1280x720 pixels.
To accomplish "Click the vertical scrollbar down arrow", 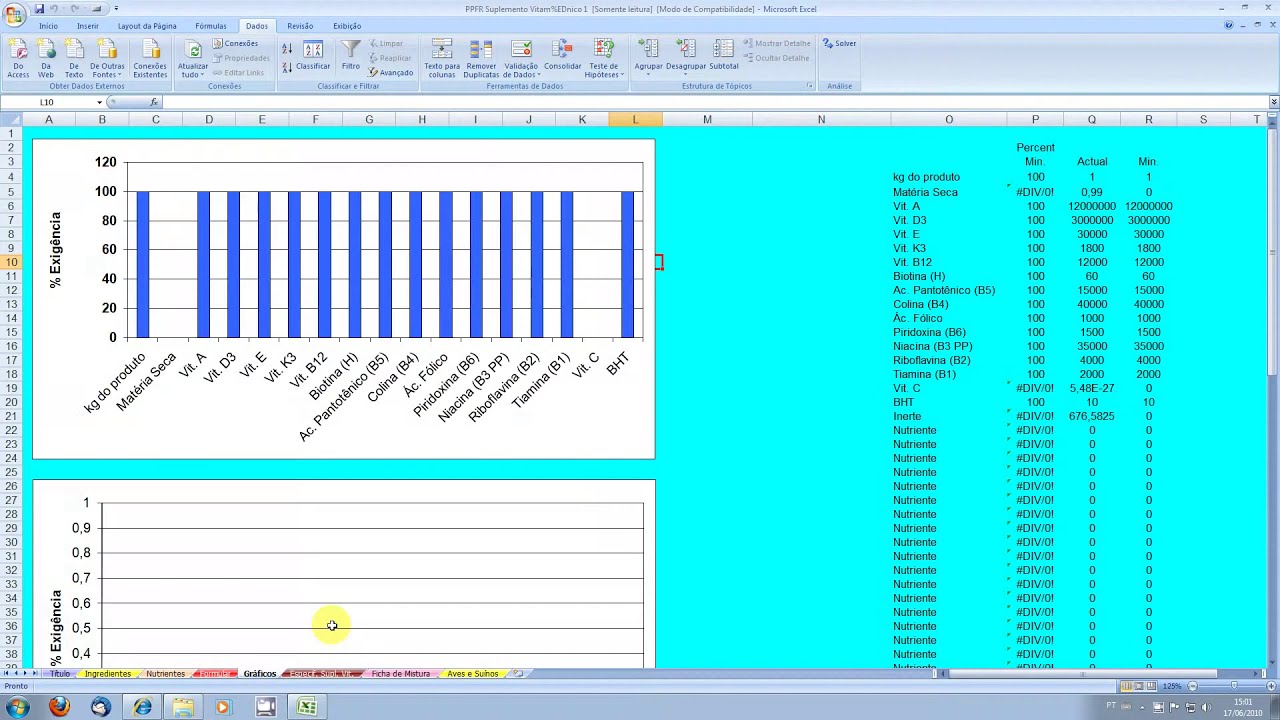I will (1273, 661).
